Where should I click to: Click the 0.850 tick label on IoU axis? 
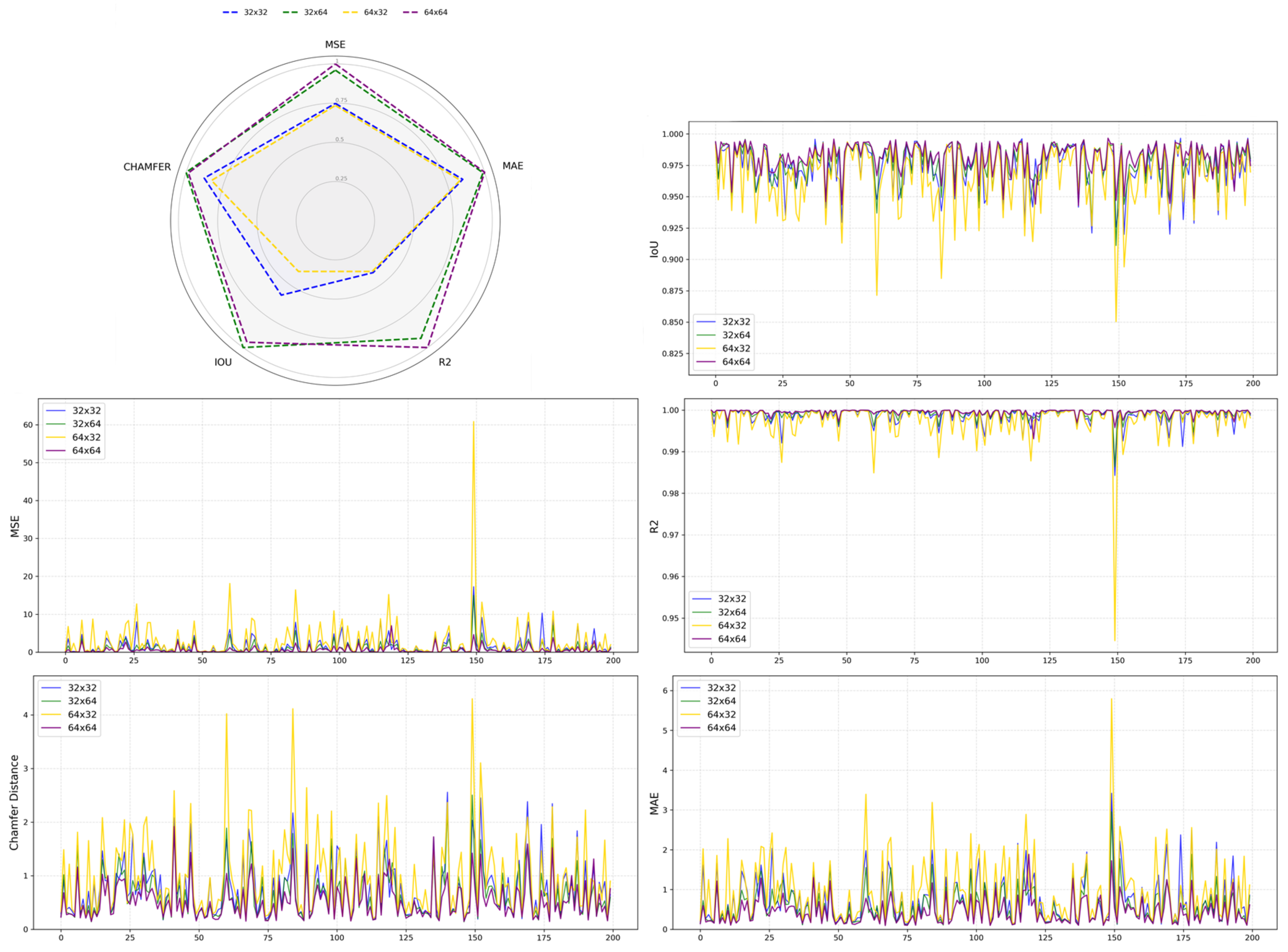[x=672, y=322]
